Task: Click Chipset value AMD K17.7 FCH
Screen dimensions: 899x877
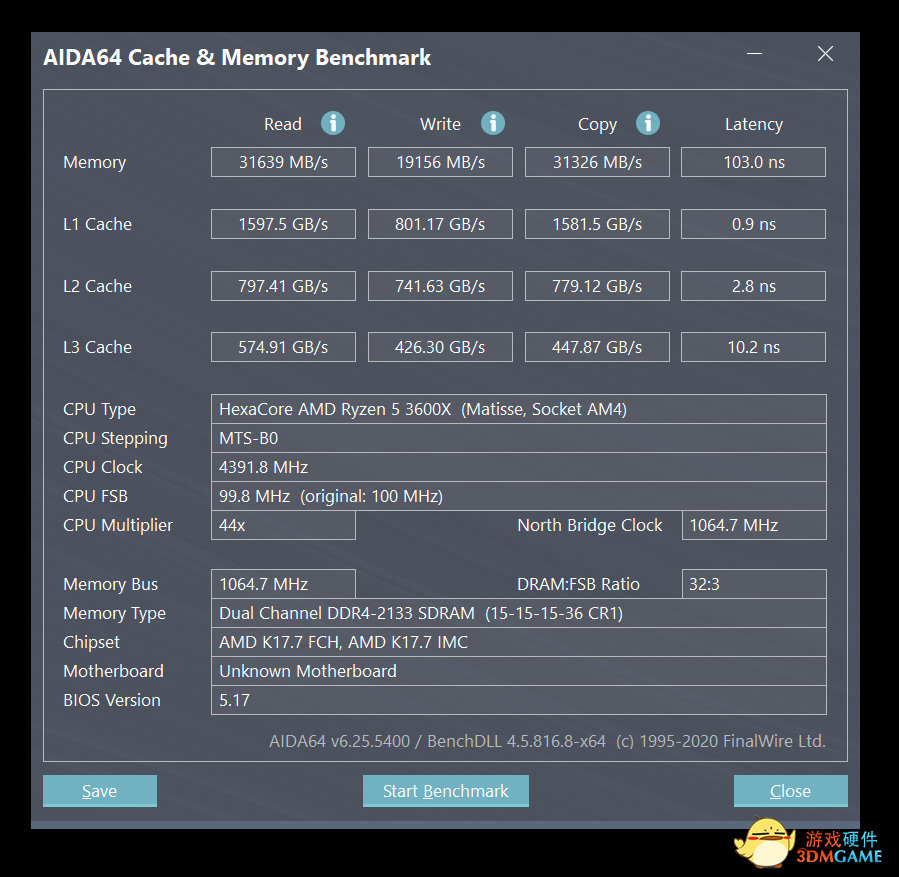Action: [x=518, y=643]
